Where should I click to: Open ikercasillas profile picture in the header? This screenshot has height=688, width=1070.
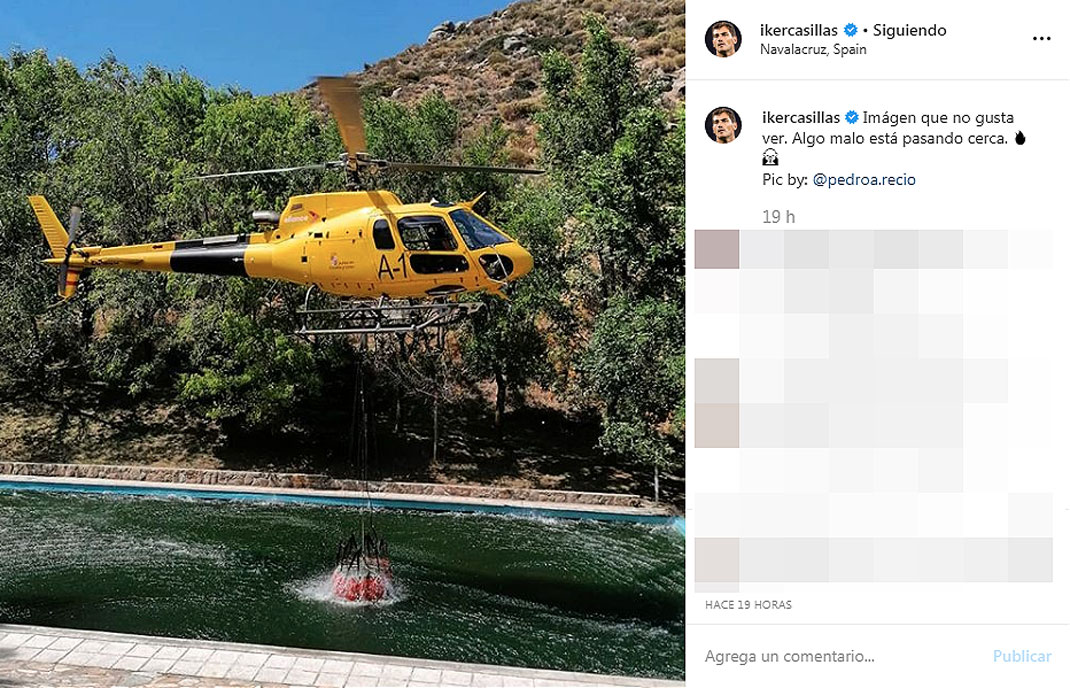tap(723, 38)
